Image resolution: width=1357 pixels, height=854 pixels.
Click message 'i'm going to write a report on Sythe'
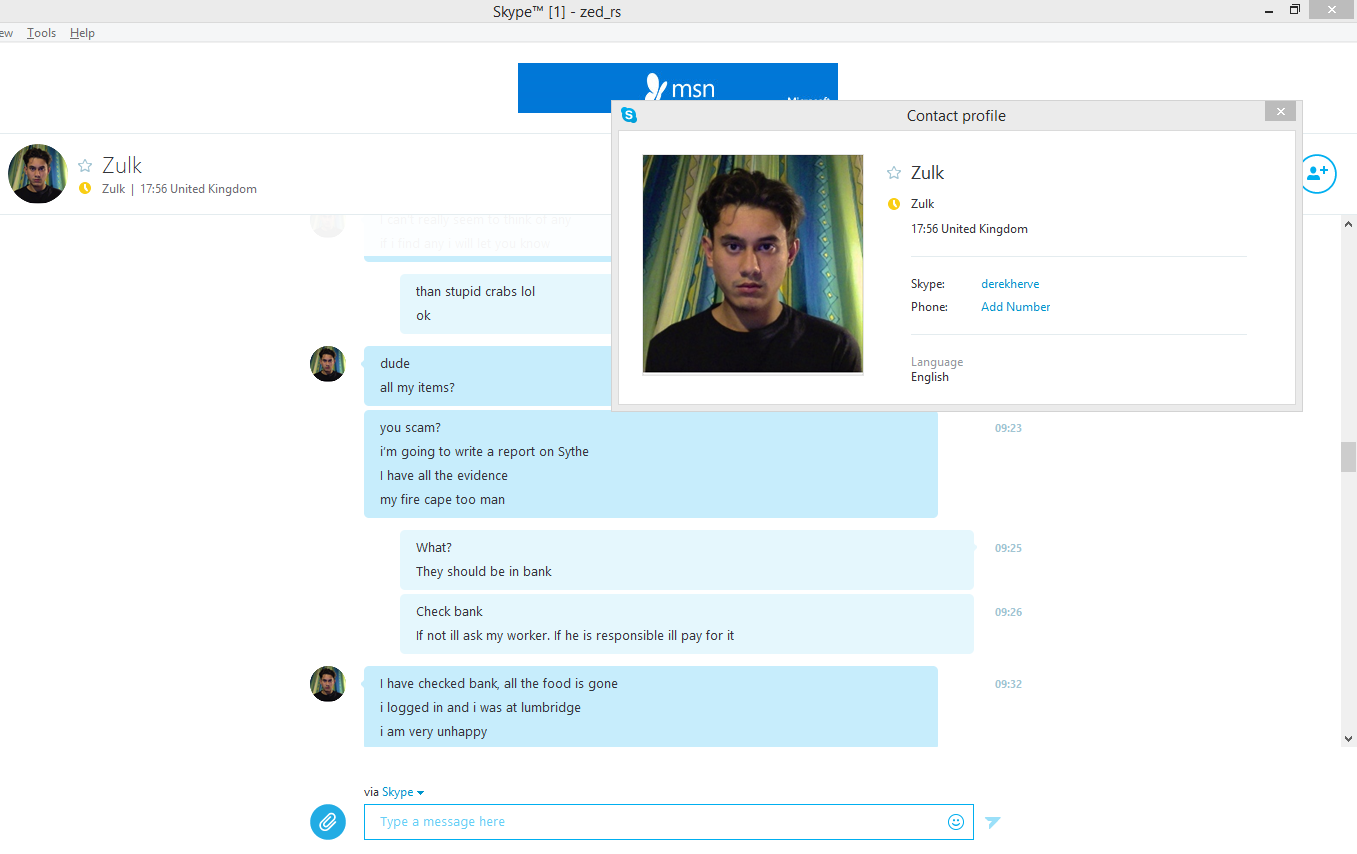coord(484,452)
